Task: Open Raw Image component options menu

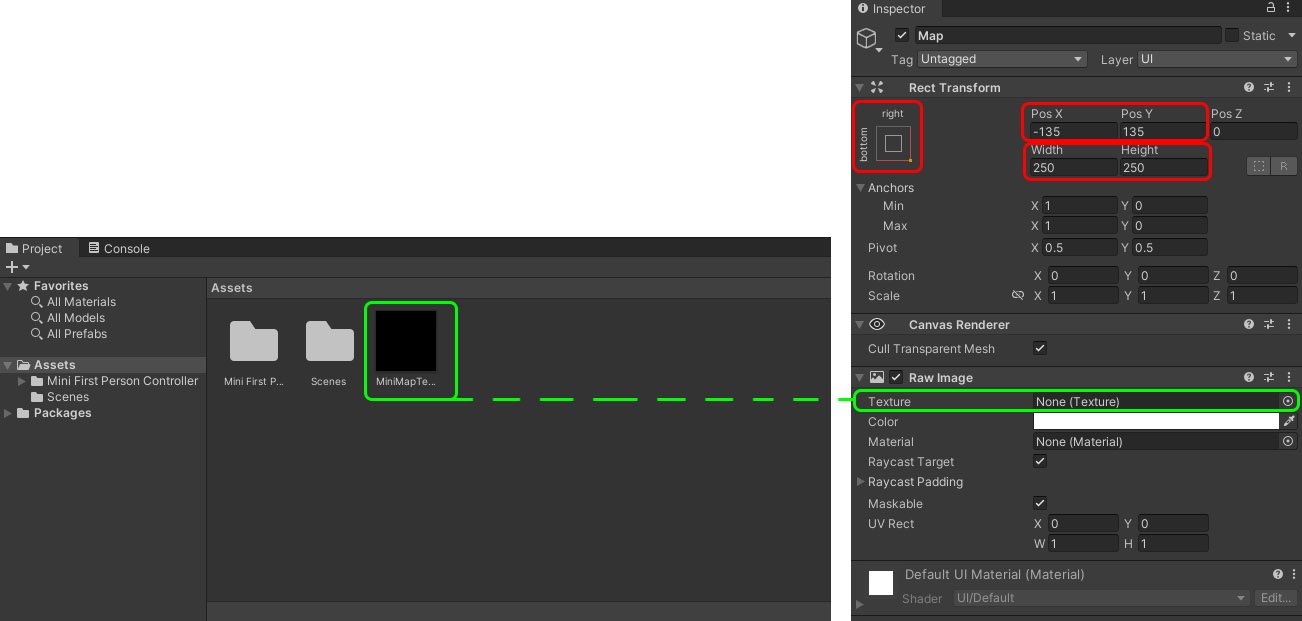Action: pos(1287,378)
